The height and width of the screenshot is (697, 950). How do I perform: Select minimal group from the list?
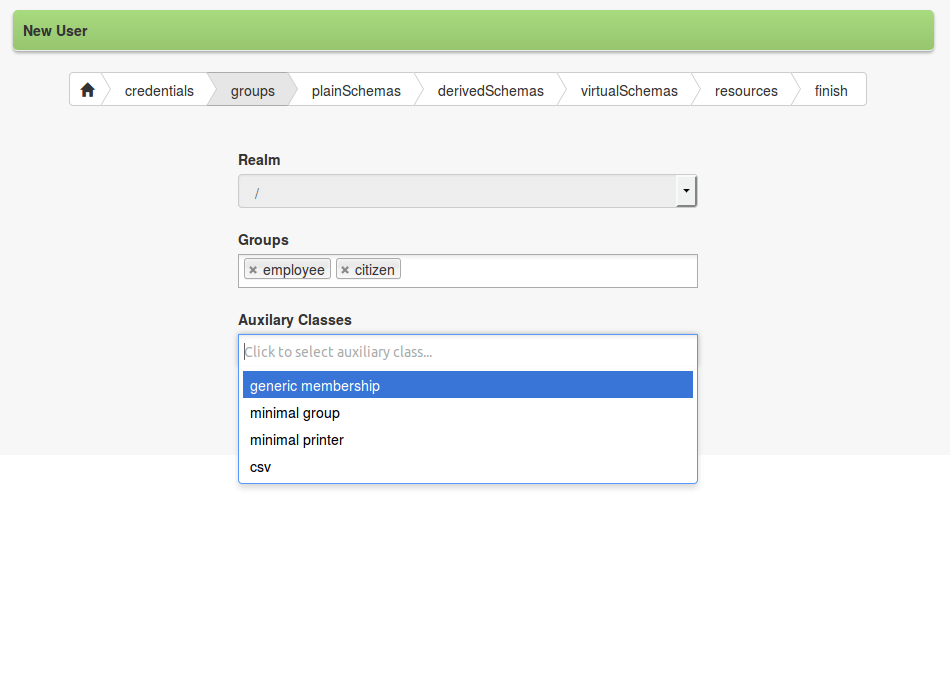(468, 413)
